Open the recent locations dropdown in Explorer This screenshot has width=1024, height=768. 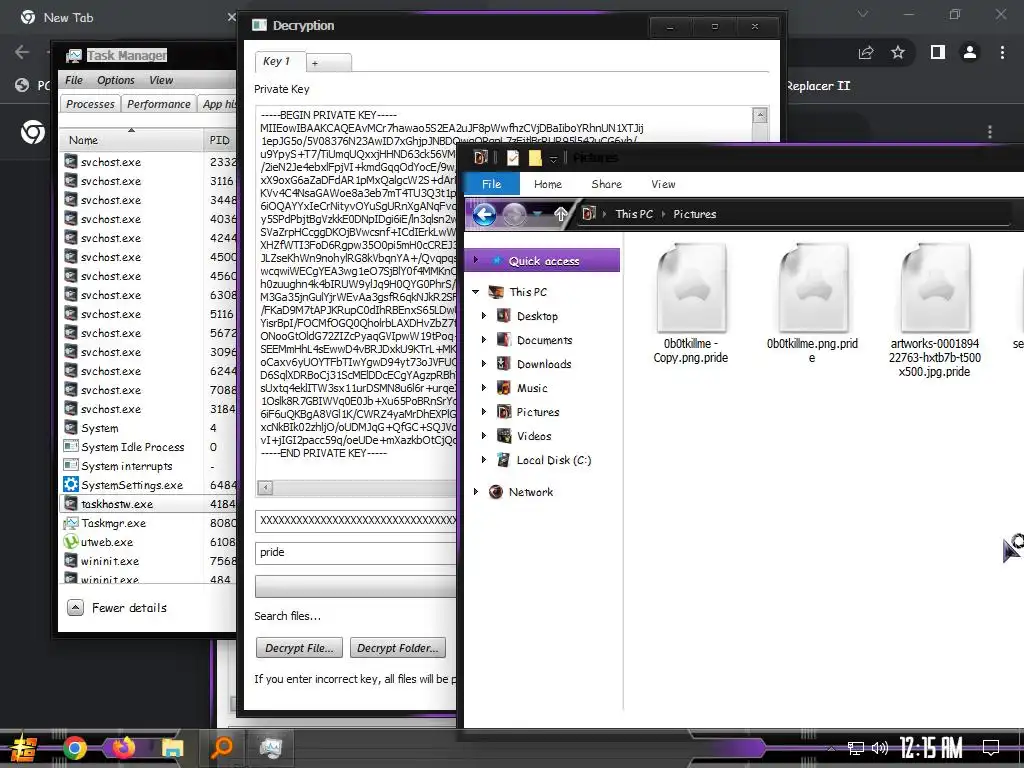pyautogui.click(x=537, y=214)
